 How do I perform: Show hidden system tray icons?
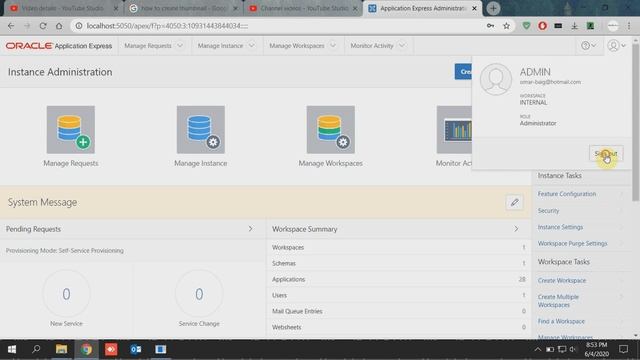point(537,349)
